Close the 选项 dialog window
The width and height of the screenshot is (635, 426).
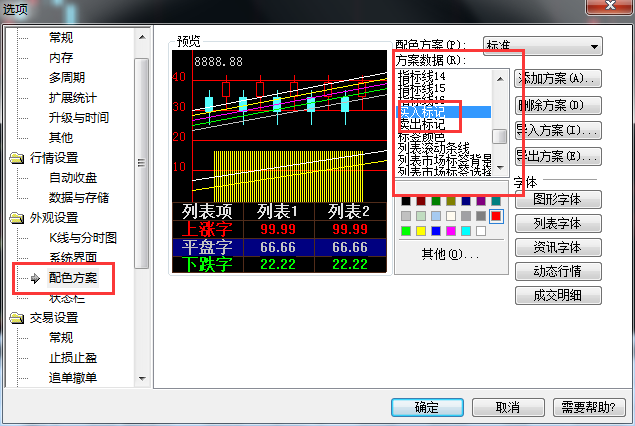610,6
